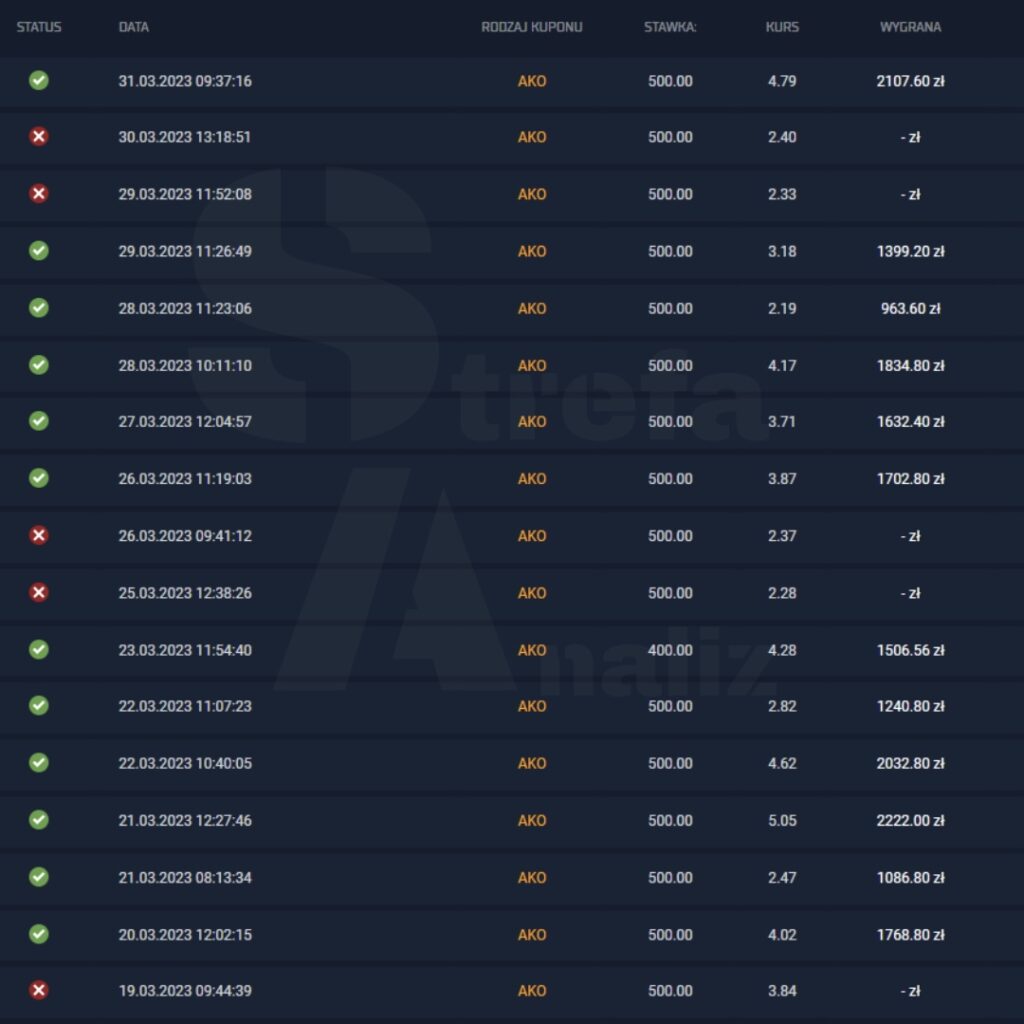Click the red X status icon for 19.03.2023 09:44:39
Viewport: 1024px width, 1024px height.
tap(39, 990)
